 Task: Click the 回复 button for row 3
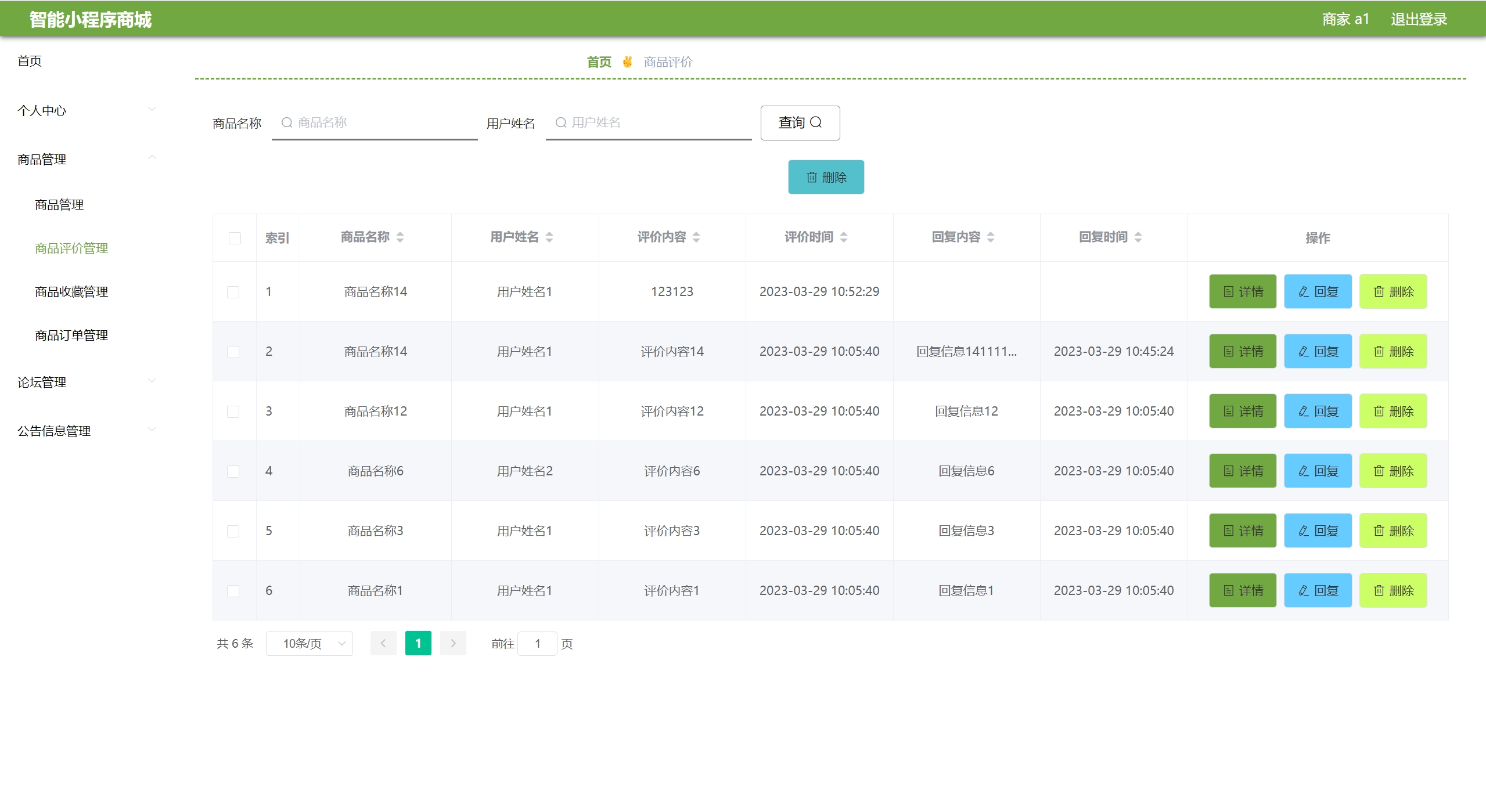coord(1318,411)
